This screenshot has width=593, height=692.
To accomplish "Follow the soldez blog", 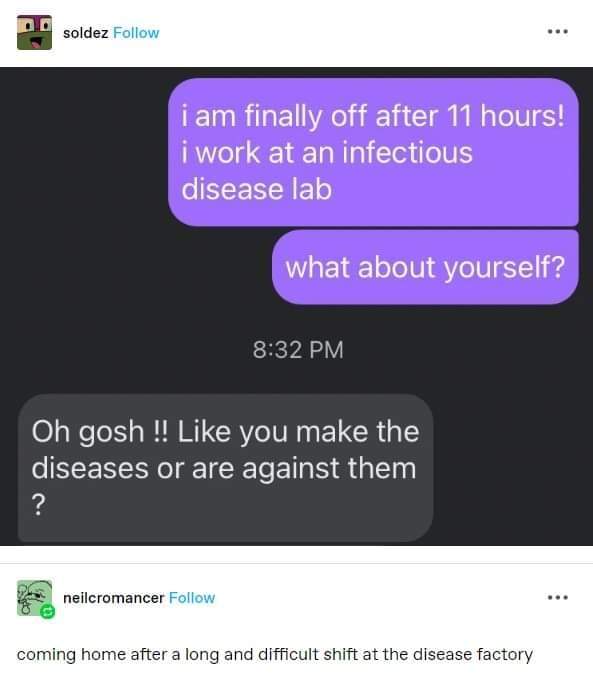I will [x=136, y=33].
